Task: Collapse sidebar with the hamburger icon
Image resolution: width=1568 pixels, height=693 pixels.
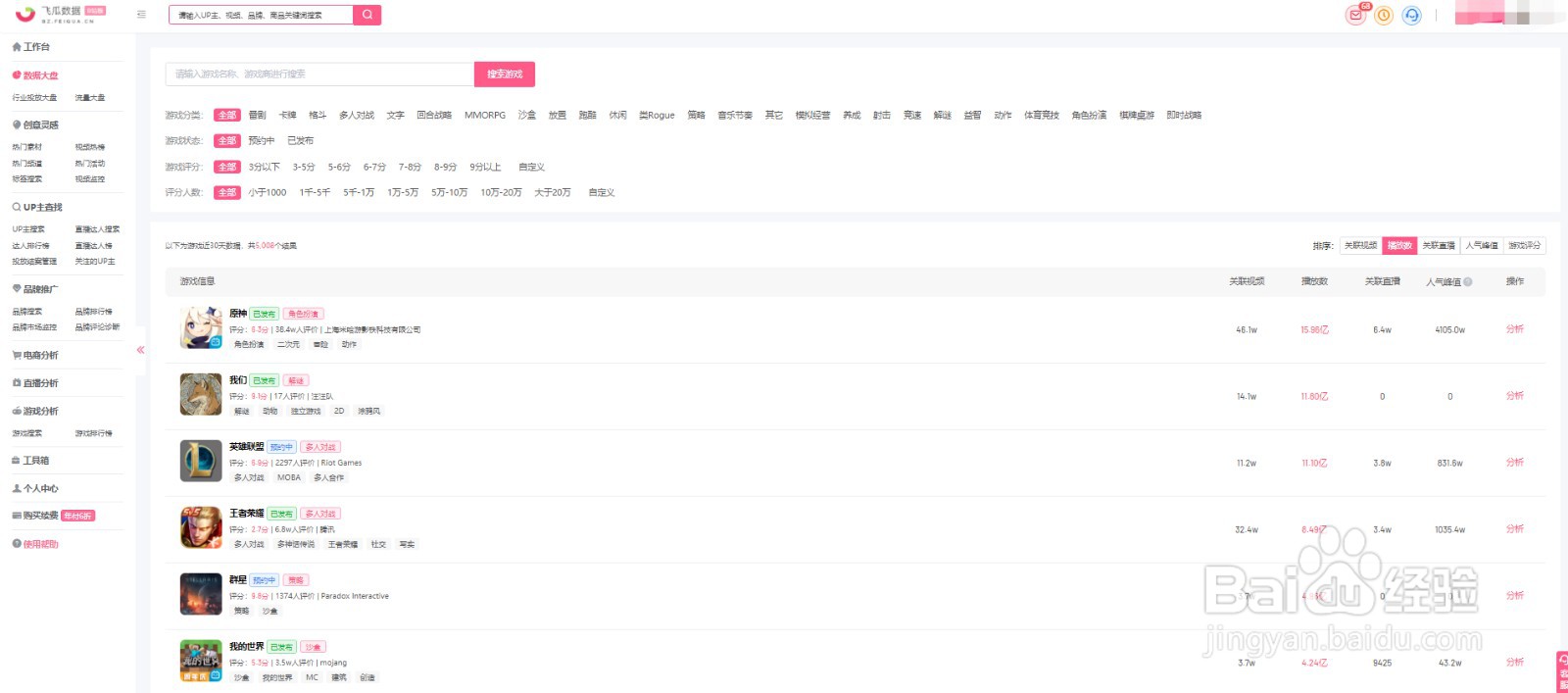Action: tap(141, 15)
